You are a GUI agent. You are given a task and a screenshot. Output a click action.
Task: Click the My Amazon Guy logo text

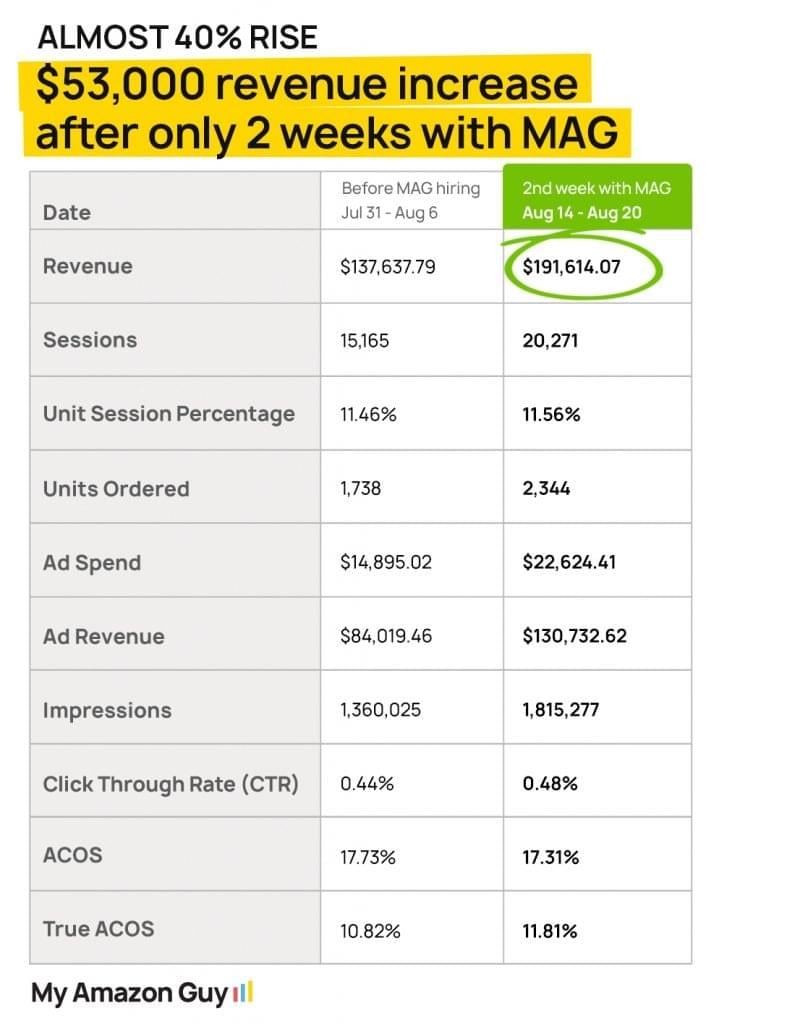pos(130,993)
